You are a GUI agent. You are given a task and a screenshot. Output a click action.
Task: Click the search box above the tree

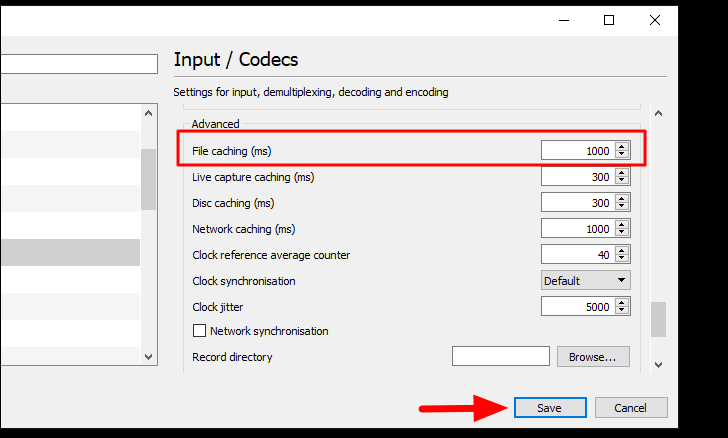[x=79, y=64]
